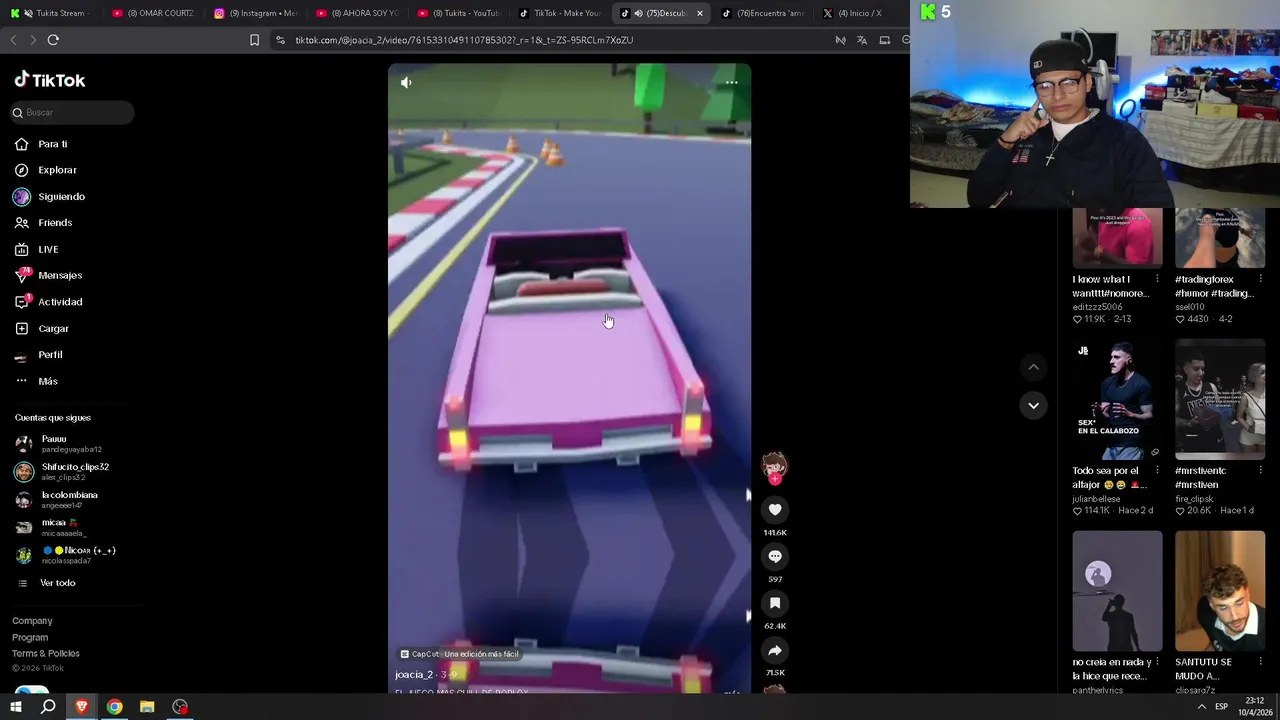Open the CapCut 'Una edición más fácil' link
Viewport: 1280px width, 720px height.
(459, 654)
